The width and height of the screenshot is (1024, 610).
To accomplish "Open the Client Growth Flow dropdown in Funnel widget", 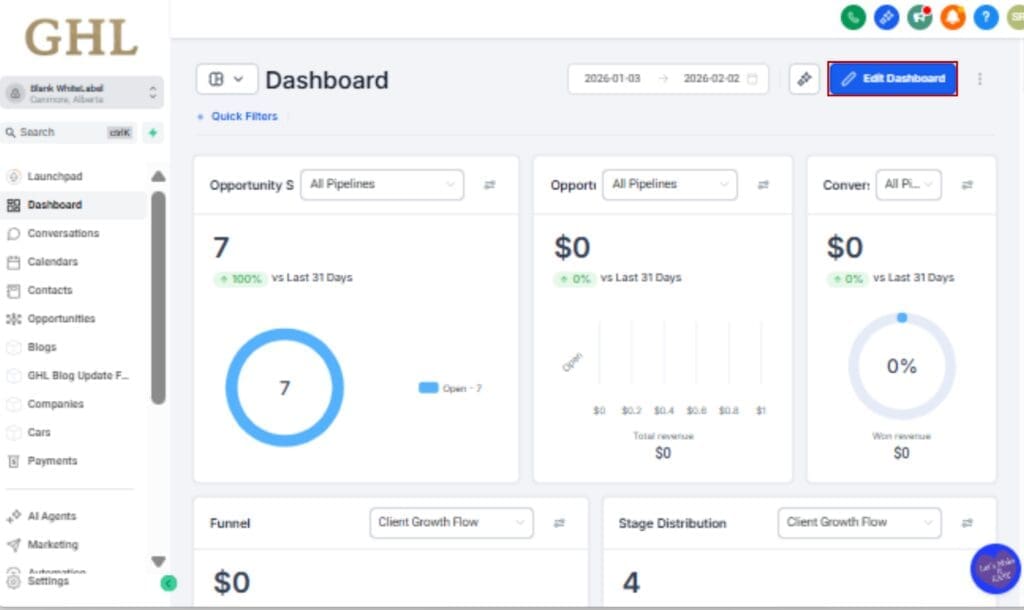I will pos(450,522).
